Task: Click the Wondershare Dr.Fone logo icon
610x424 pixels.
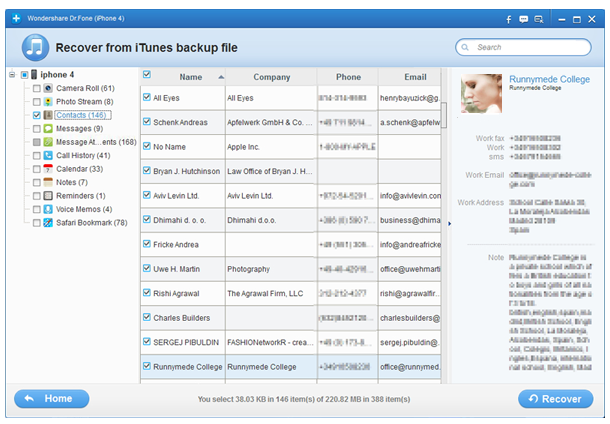Action: pos(16,18)
